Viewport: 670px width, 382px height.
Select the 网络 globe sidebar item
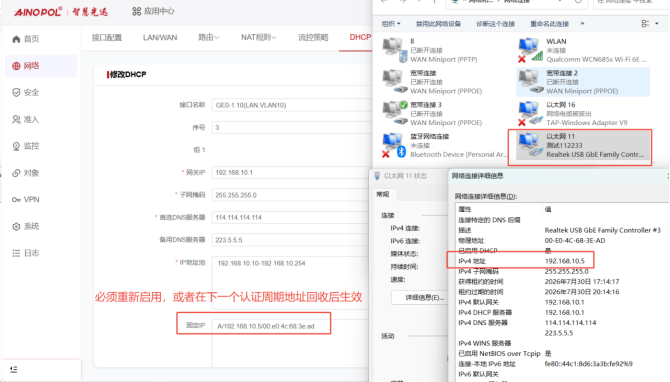point(41,66)
